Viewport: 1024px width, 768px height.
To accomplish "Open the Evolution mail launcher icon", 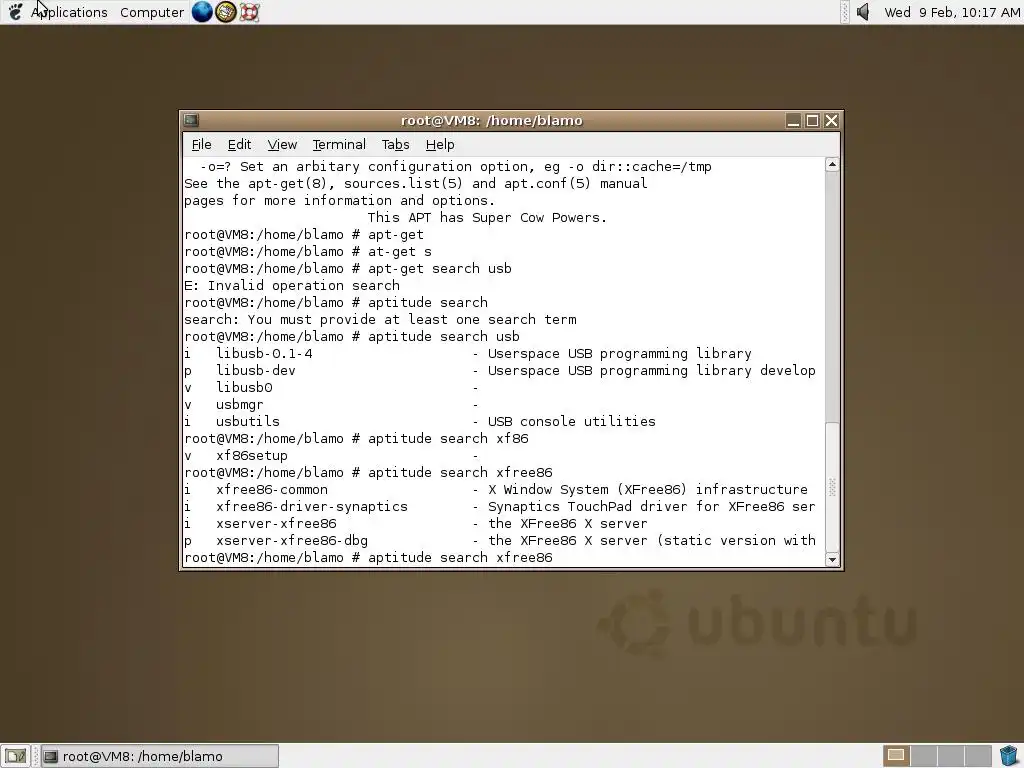I will (225, 12).
